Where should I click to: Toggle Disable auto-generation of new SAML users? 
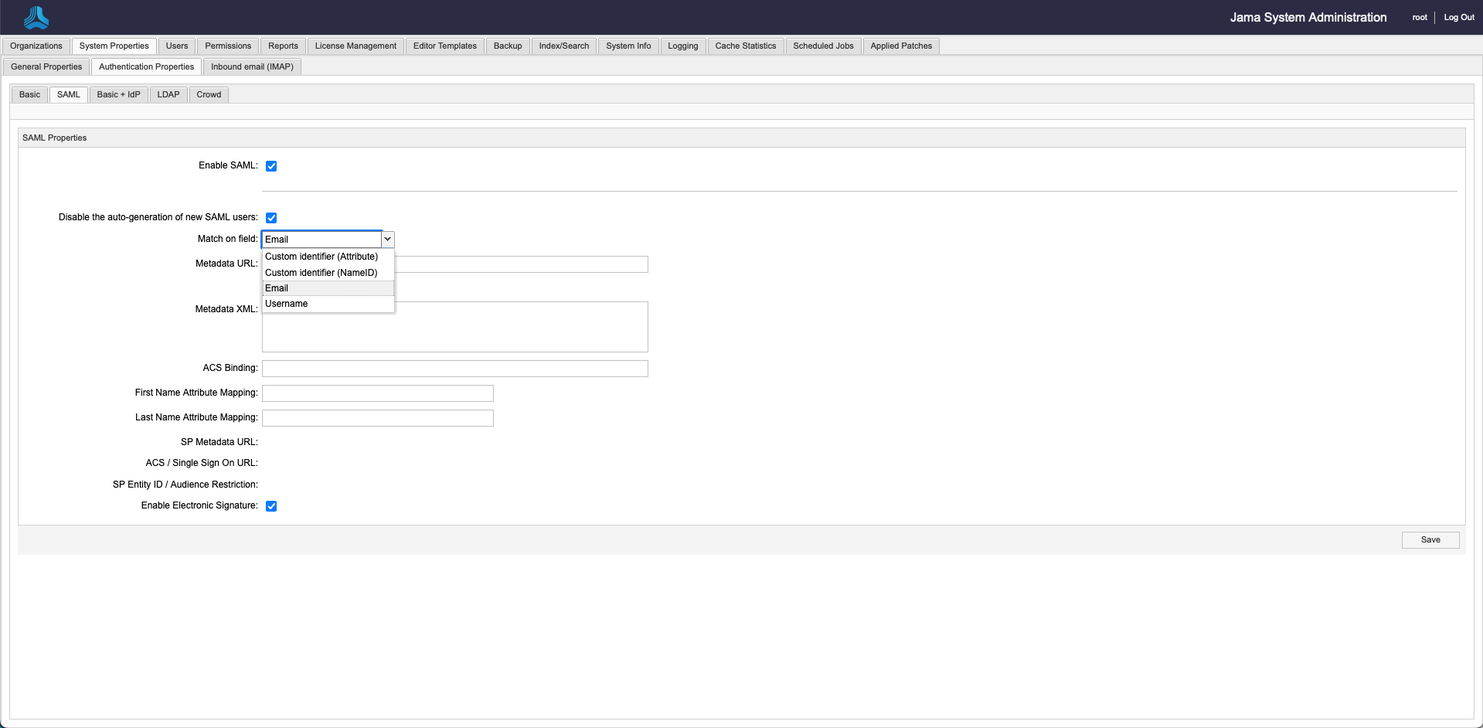(271, 218)
